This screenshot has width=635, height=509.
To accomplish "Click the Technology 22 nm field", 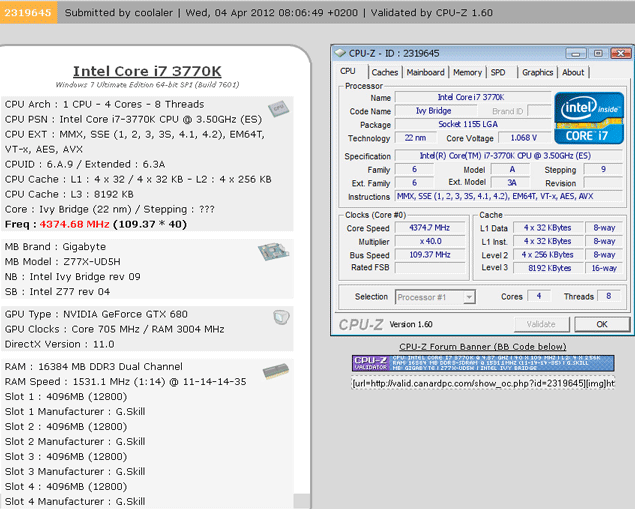I will 416,138.
